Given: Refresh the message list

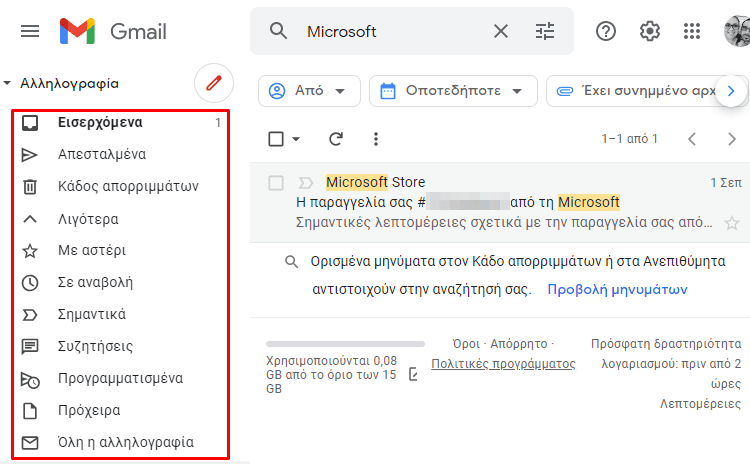Looking at the screenshot, I should (x=336, y=139).
